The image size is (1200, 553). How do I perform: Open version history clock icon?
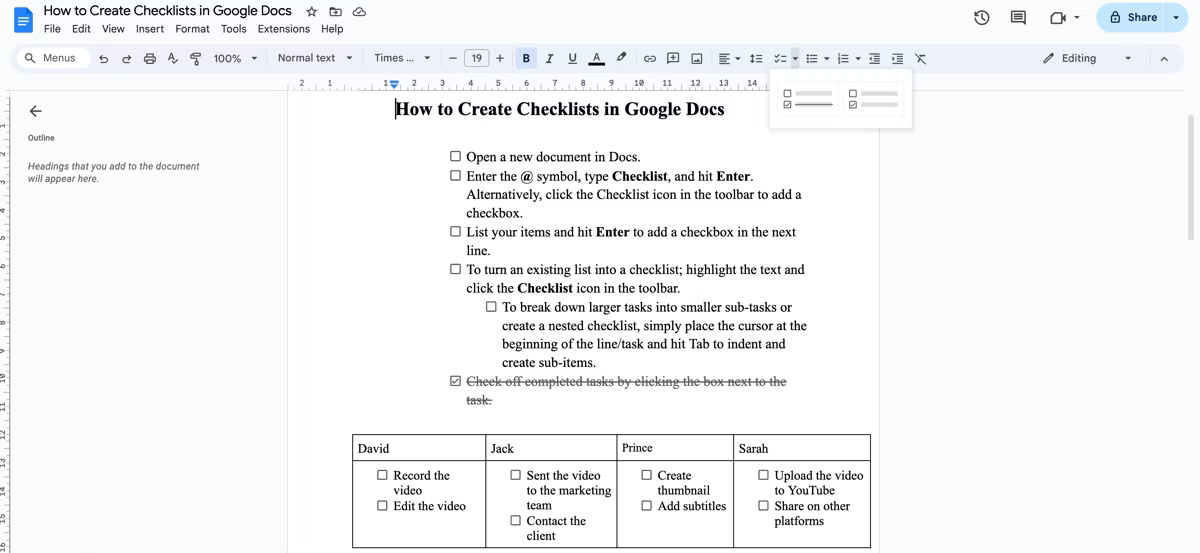tap(982, 17)
